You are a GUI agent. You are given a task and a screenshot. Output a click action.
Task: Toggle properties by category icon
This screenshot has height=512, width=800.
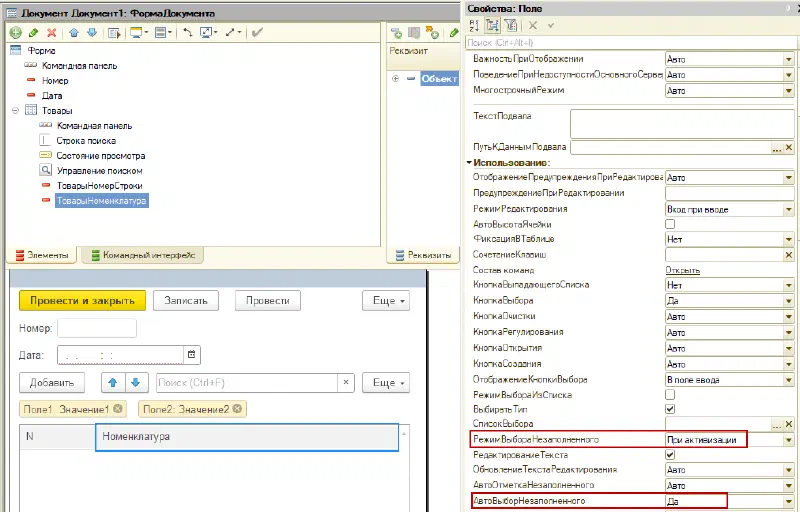492,25
